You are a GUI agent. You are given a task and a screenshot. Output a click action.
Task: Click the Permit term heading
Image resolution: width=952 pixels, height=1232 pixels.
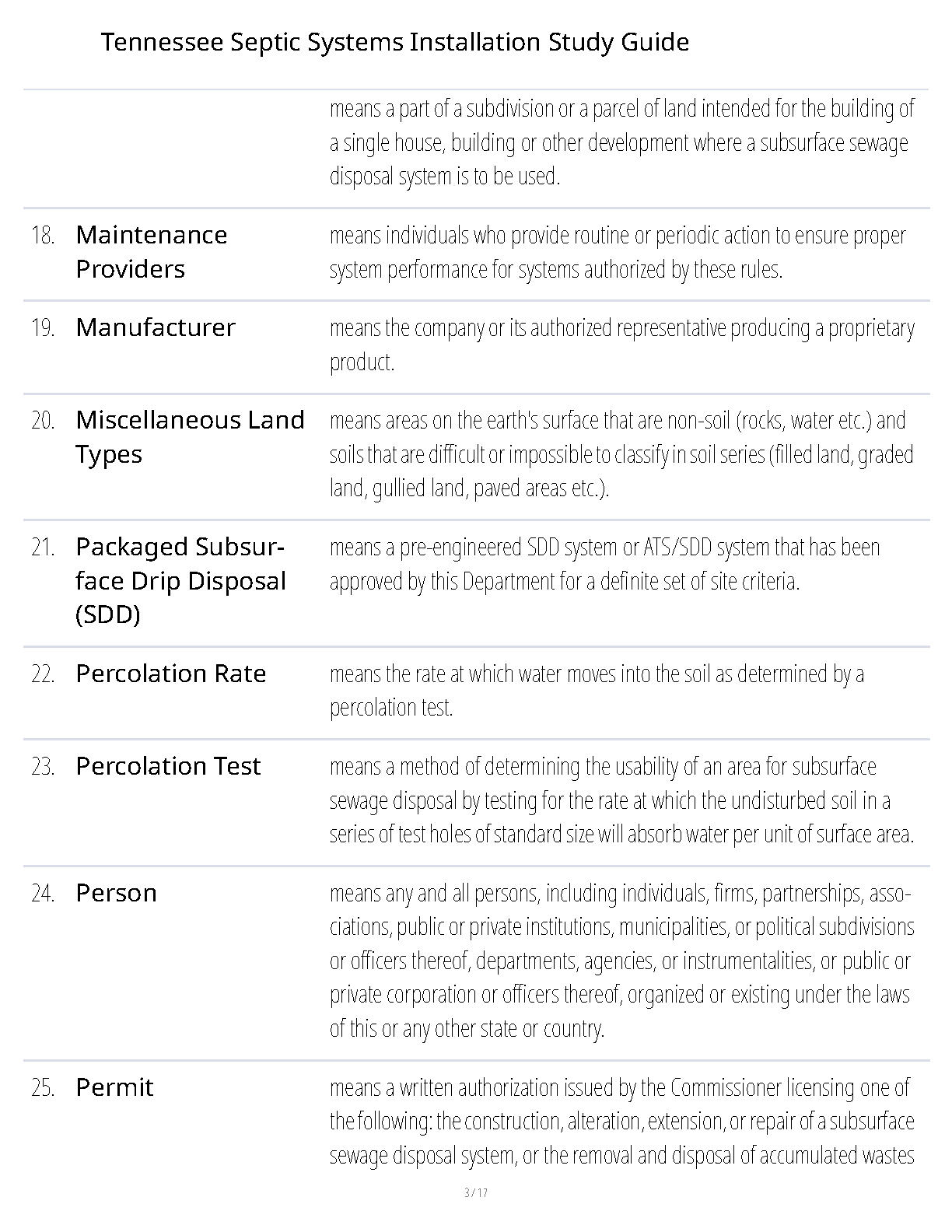[114, 1087]
